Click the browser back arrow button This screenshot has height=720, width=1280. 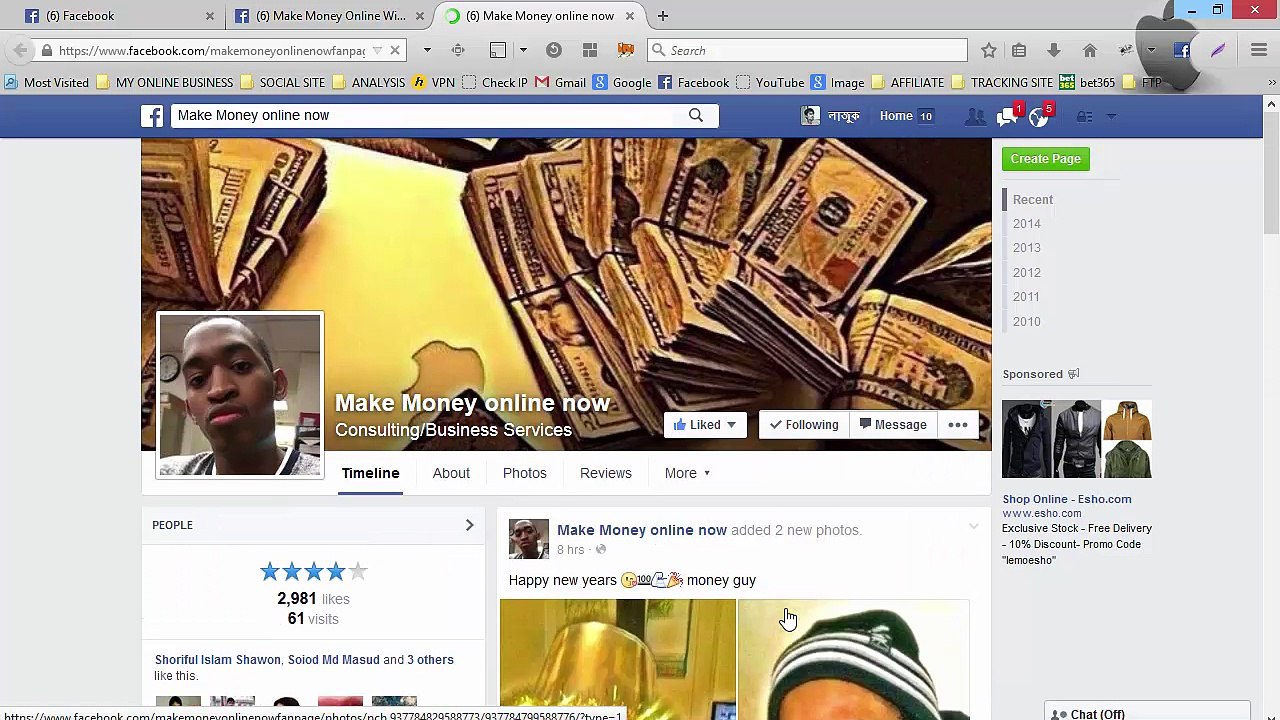(x=21, y=50)
